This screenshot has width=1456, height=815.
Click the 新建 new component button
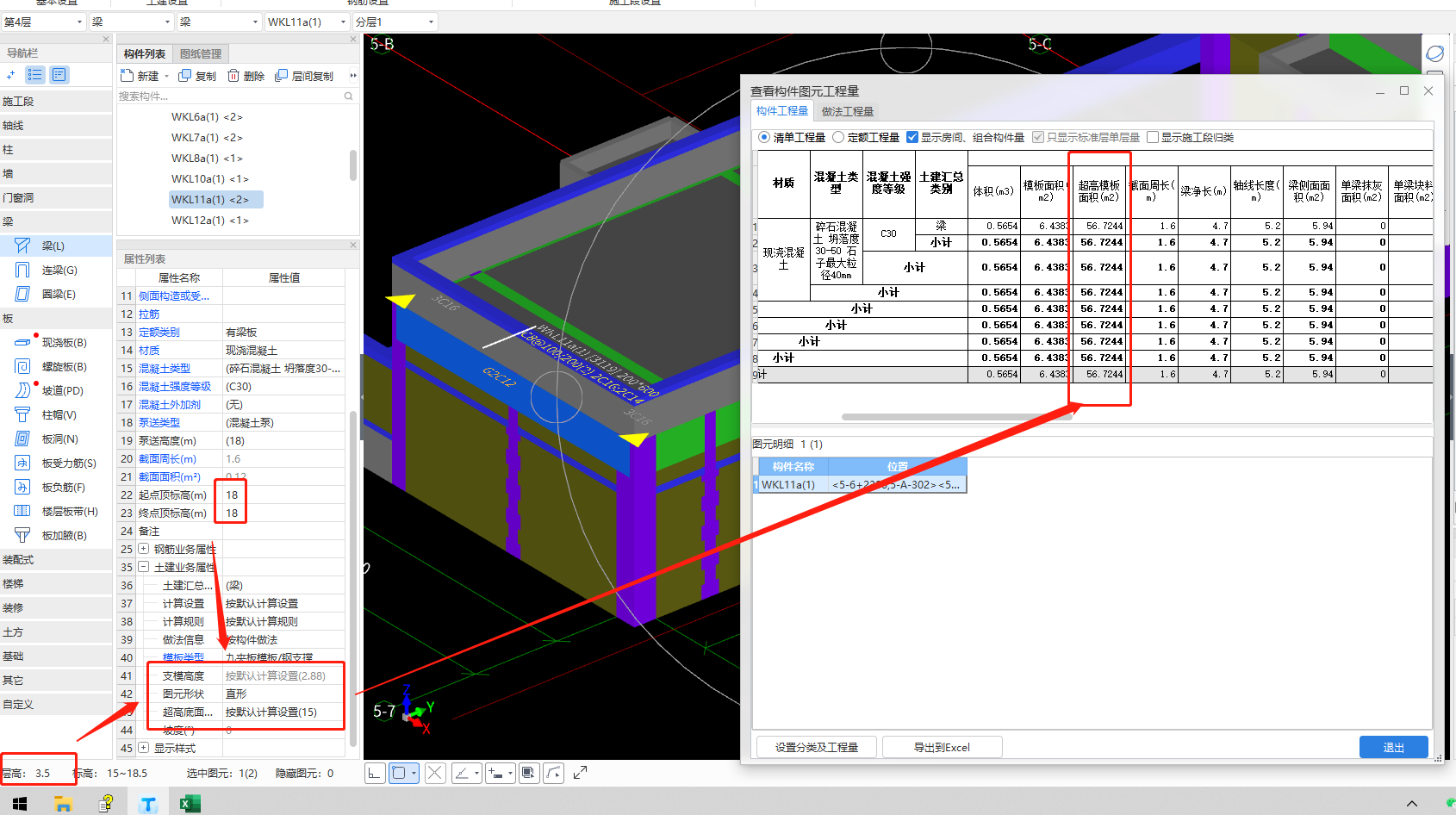140,76
